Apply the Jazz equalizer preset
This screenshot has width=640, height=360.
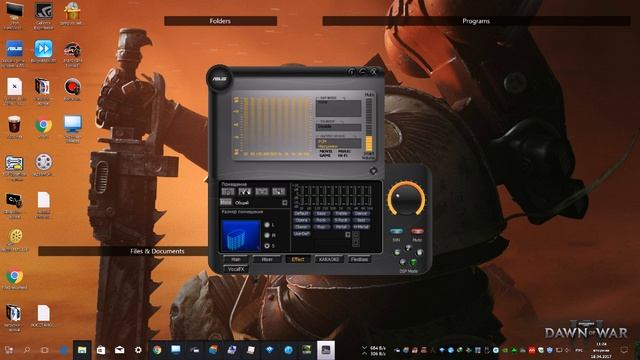(361, 220)
